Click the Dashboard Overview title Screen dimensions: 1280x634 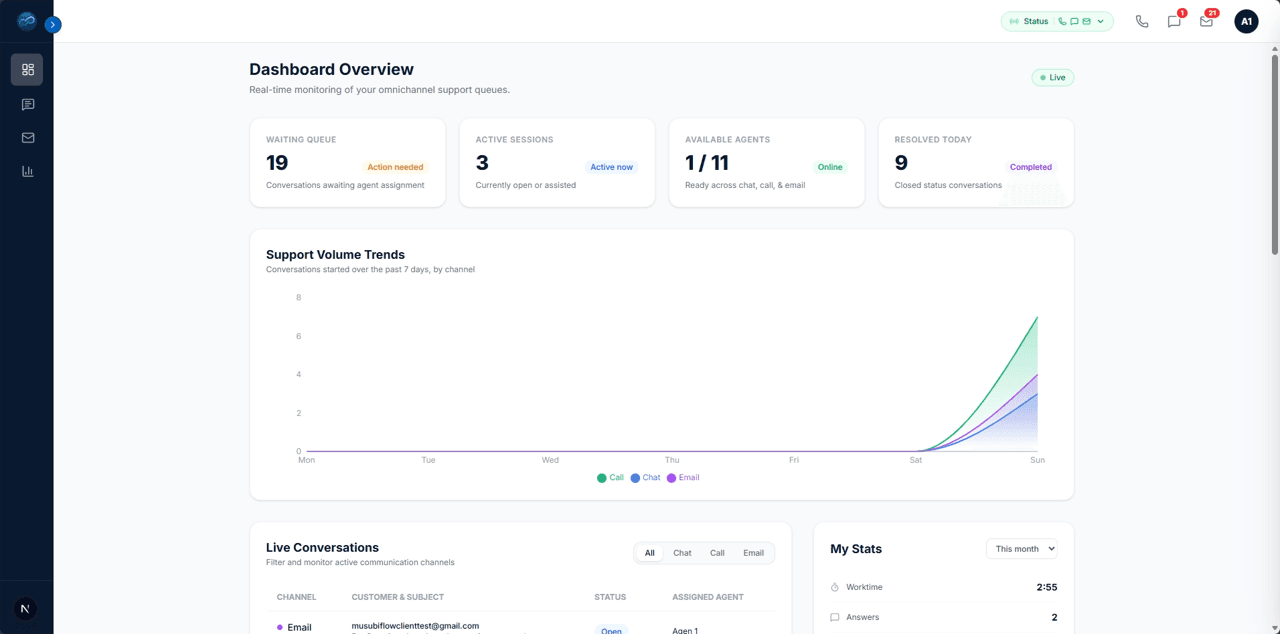(x=331, y=69)
